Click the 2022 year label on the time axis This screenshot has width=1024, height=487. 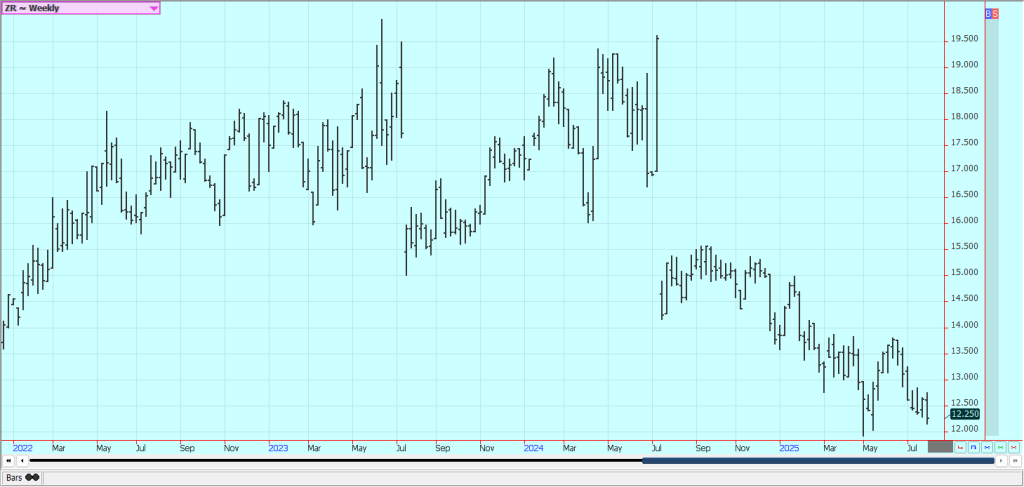click(x=23, y=448)
